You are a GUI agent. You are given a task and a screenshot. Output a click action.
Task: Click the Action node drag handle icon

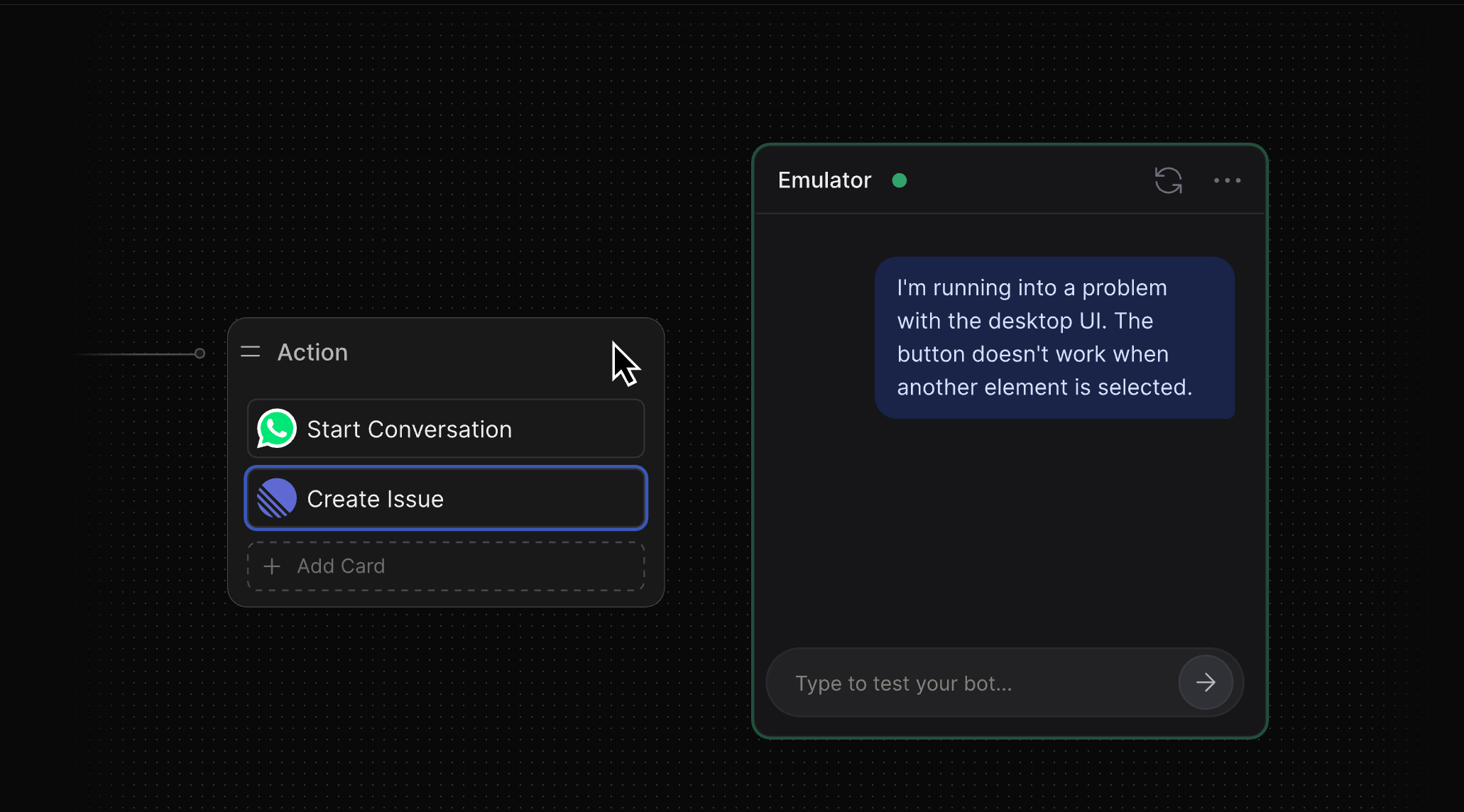pyautogui.click(x=251, y=352)
